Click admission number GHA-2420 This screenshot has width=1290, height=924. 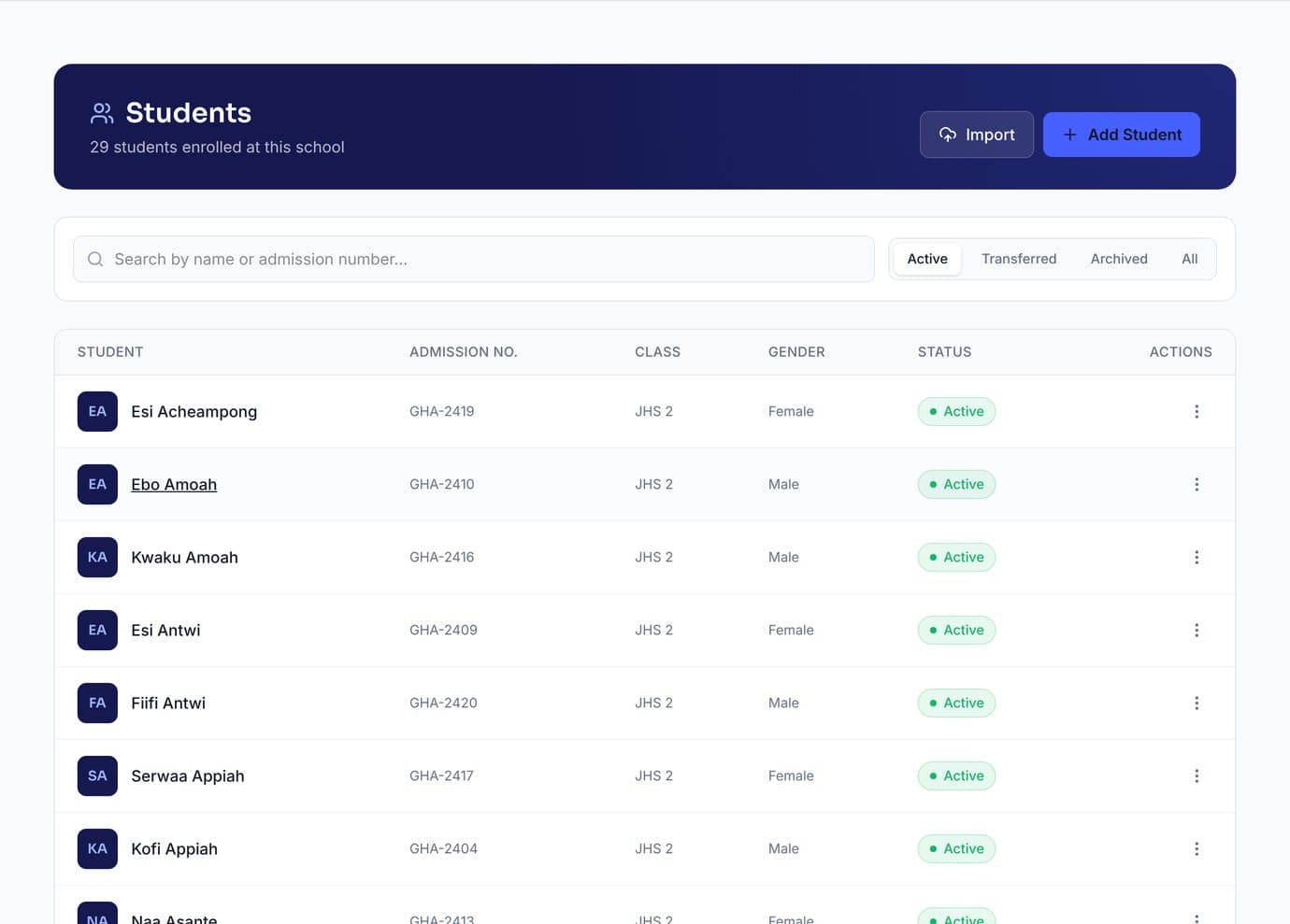point(443,703)
